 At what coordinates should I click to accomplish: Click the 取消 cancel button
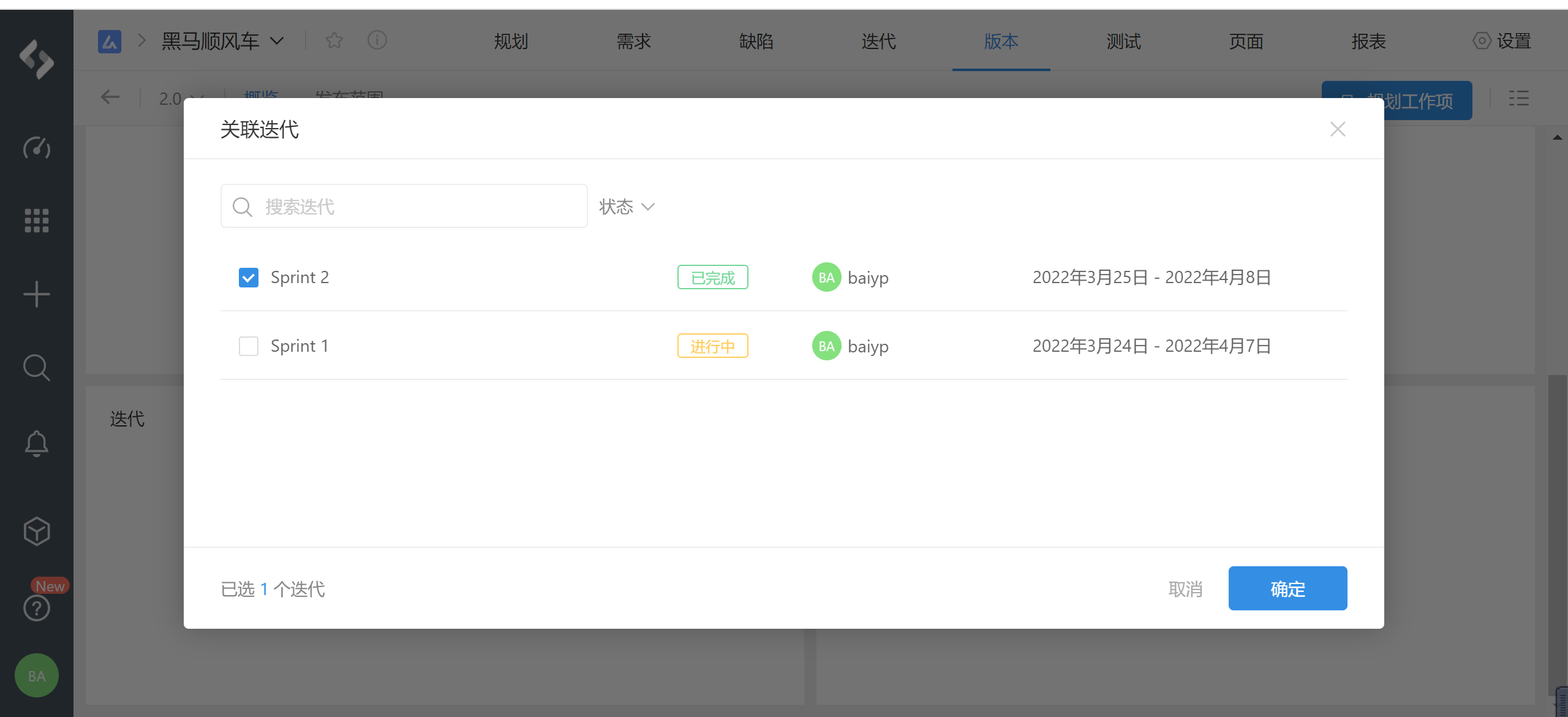coord(1185,589)
